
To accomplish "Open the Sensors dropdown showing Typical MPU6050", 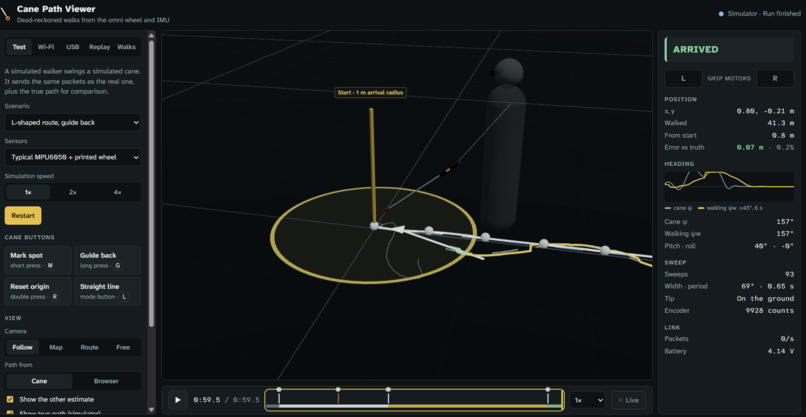I will [x=72, y=157].
